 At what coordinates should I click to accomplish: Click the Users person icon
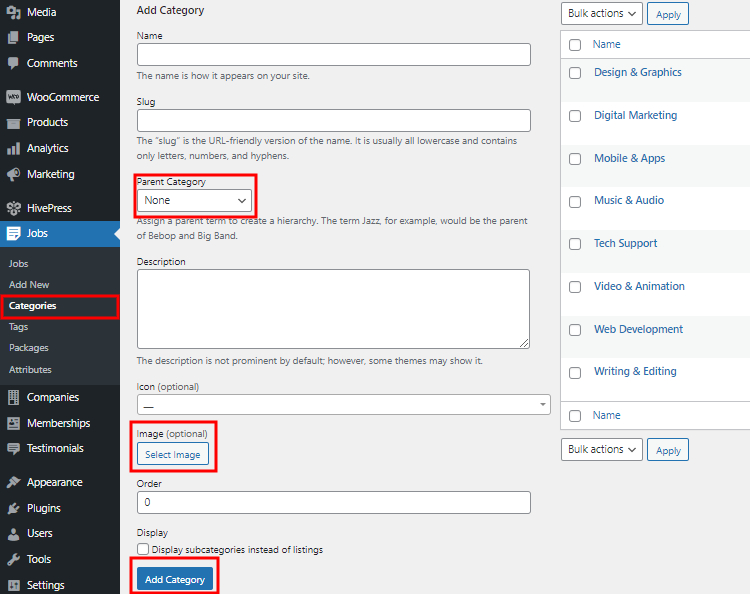13,533
